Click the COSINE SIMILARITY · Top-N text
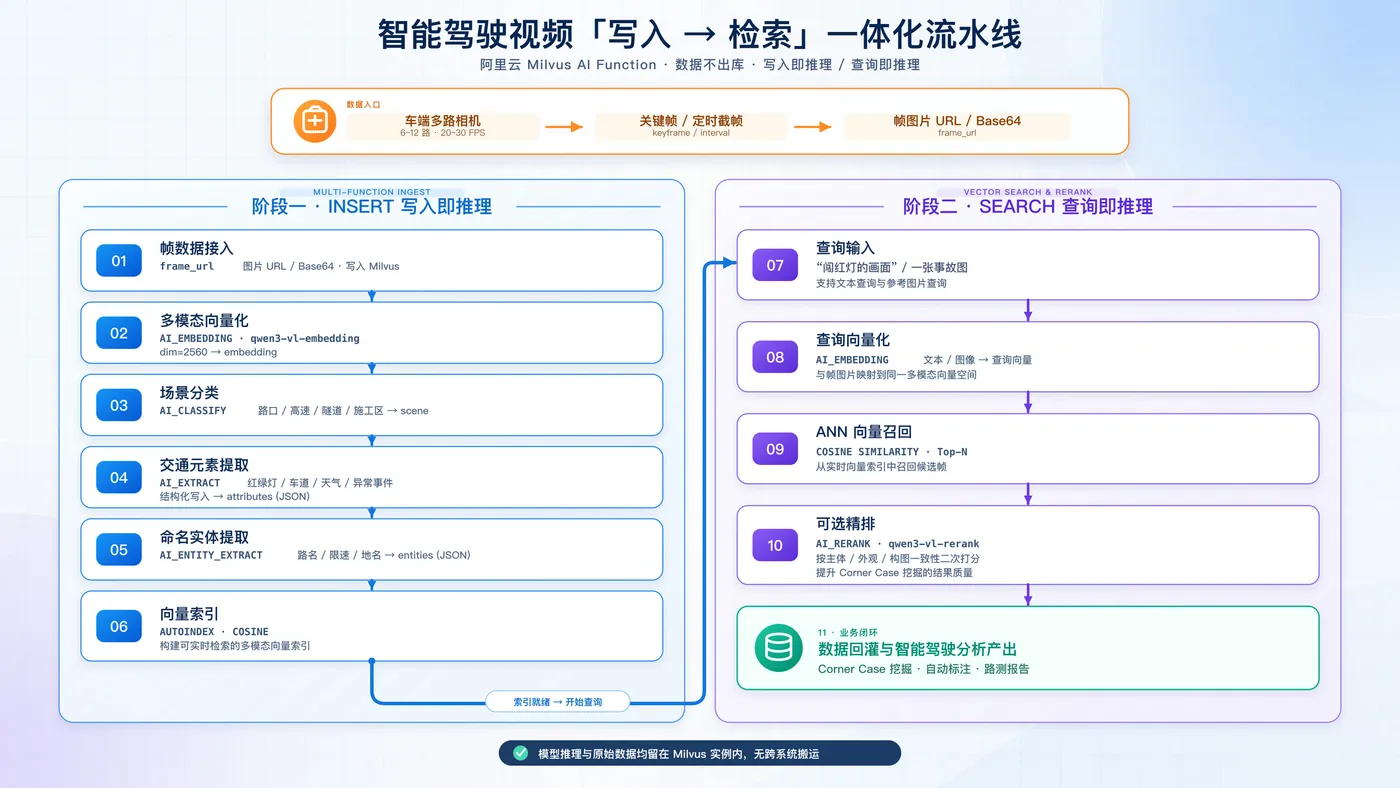The height and width of the screenshot is (788, 1400). pyautogui.click(x=892, y=452)
